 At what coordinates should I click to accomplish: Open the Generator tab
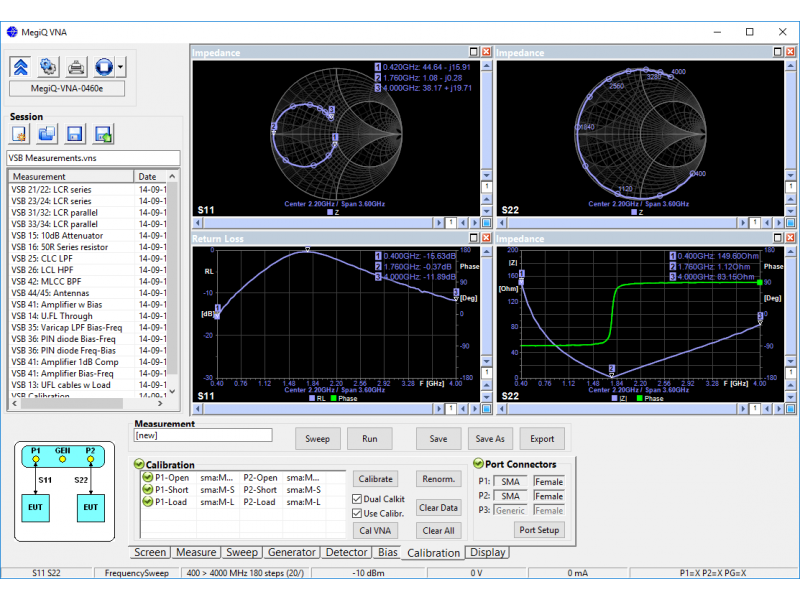tap(291, 552)
